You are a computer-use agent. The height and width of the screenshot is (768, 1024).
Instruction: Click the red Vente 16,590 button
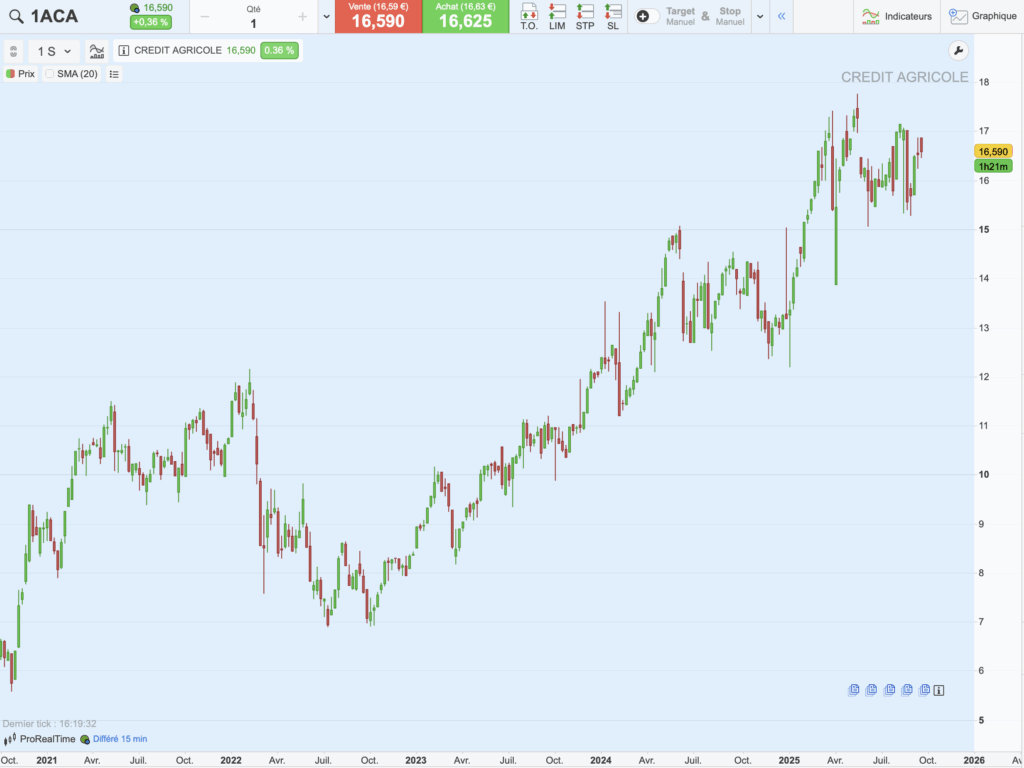click(377, 16)
